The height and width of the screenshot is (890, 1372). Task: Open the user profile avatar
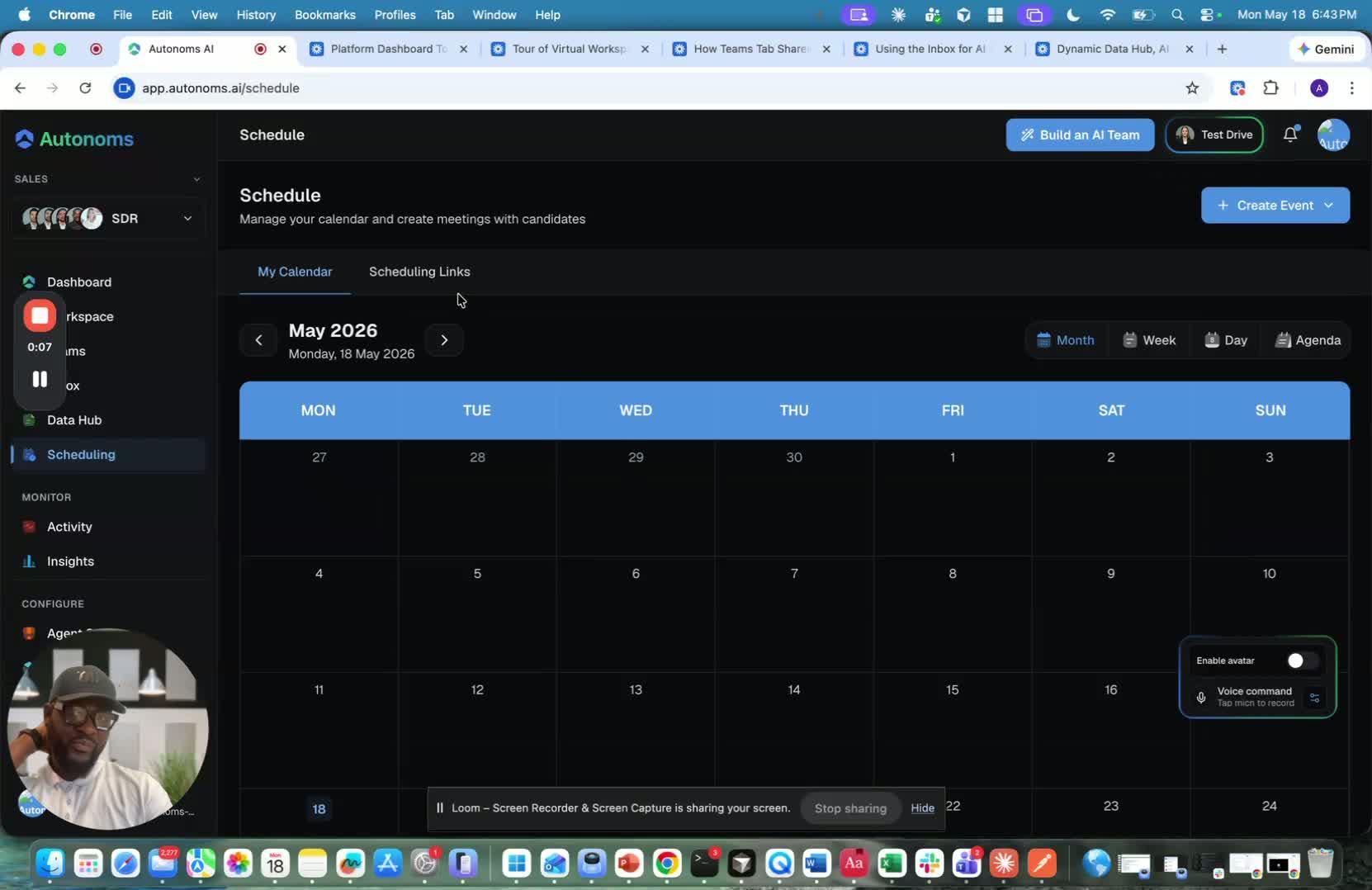(x=1333, y=135)
